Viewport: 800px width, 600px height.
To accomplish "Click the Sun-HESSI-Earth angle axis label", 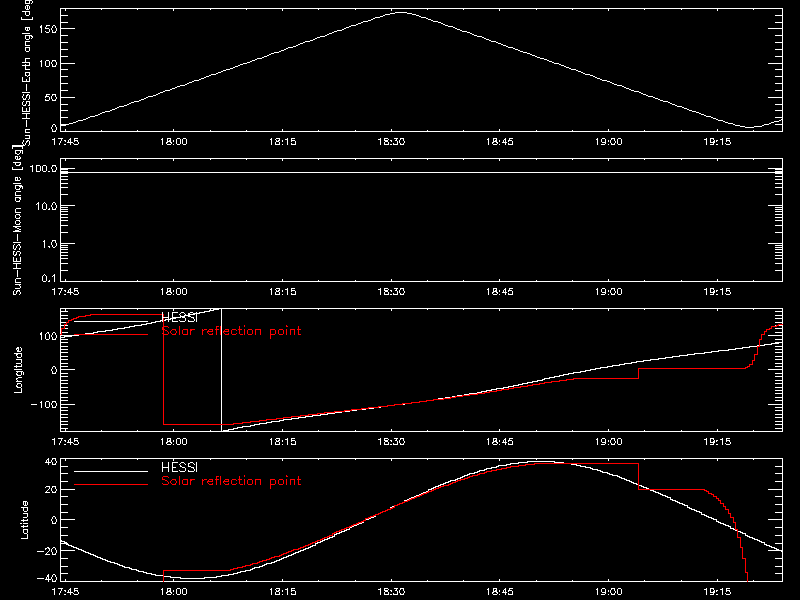I will pyautogui.click(x=27, y=72).
